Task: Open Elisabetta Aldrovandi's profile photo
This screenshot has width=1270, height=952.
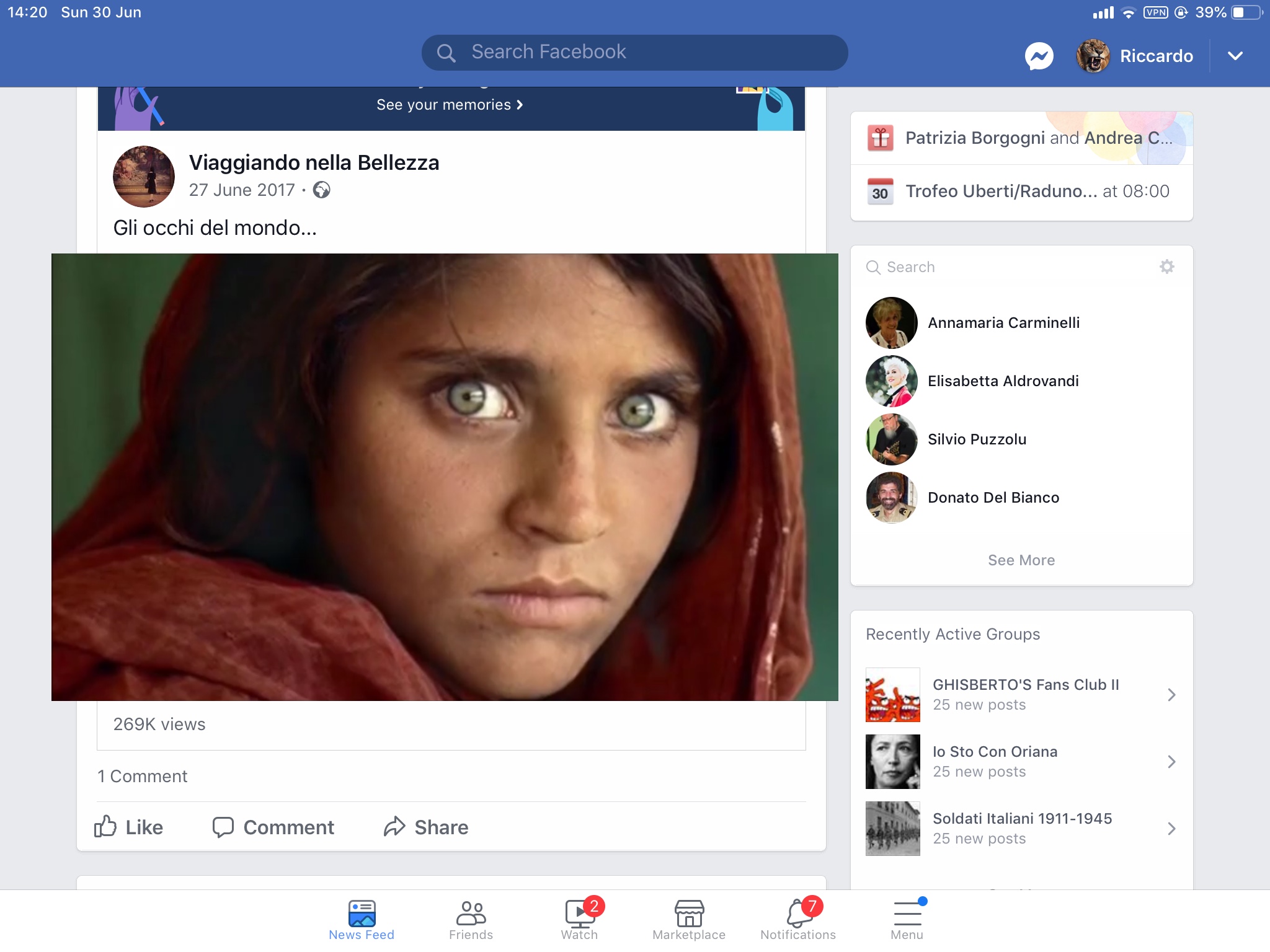Action: 892,381
